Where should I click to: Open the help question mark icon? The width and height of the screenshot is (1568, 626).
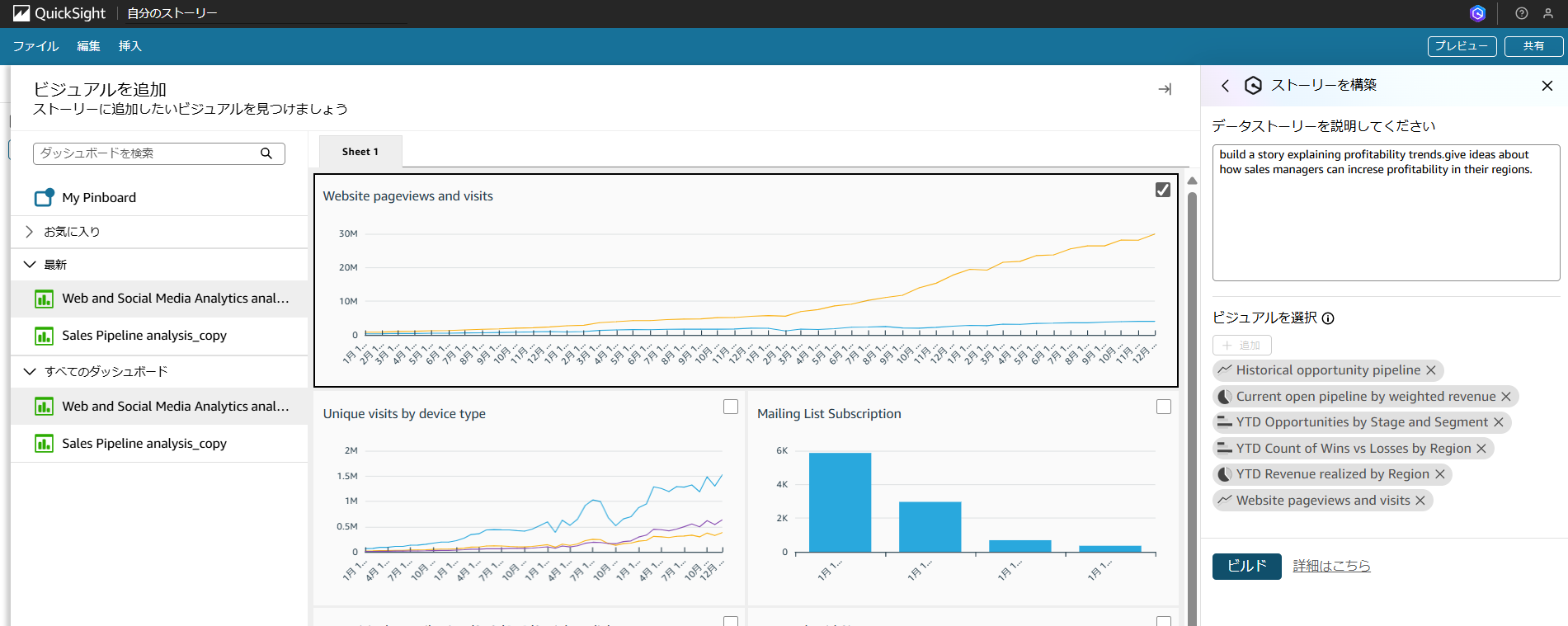[x=1522, y=13]
